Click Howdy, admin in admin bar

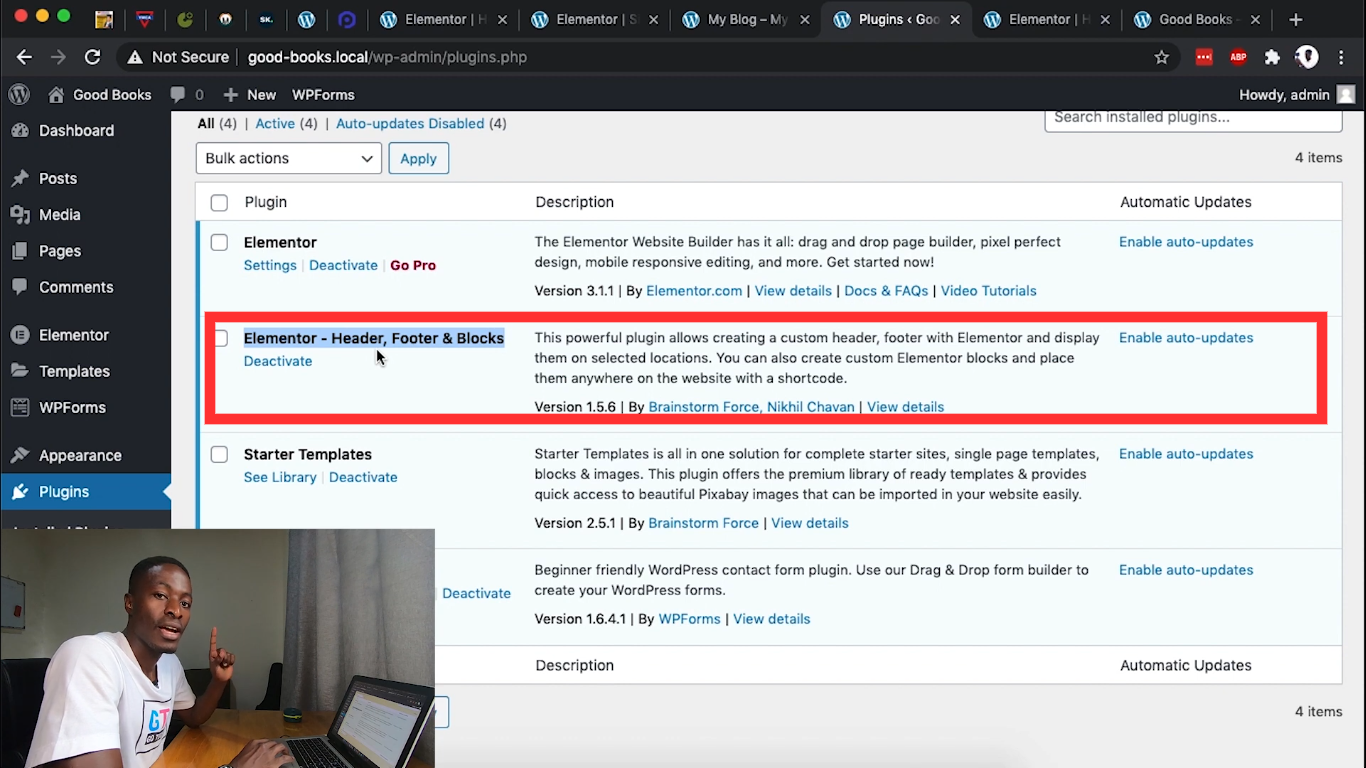pyautogui.click(x=1284, y=95)
